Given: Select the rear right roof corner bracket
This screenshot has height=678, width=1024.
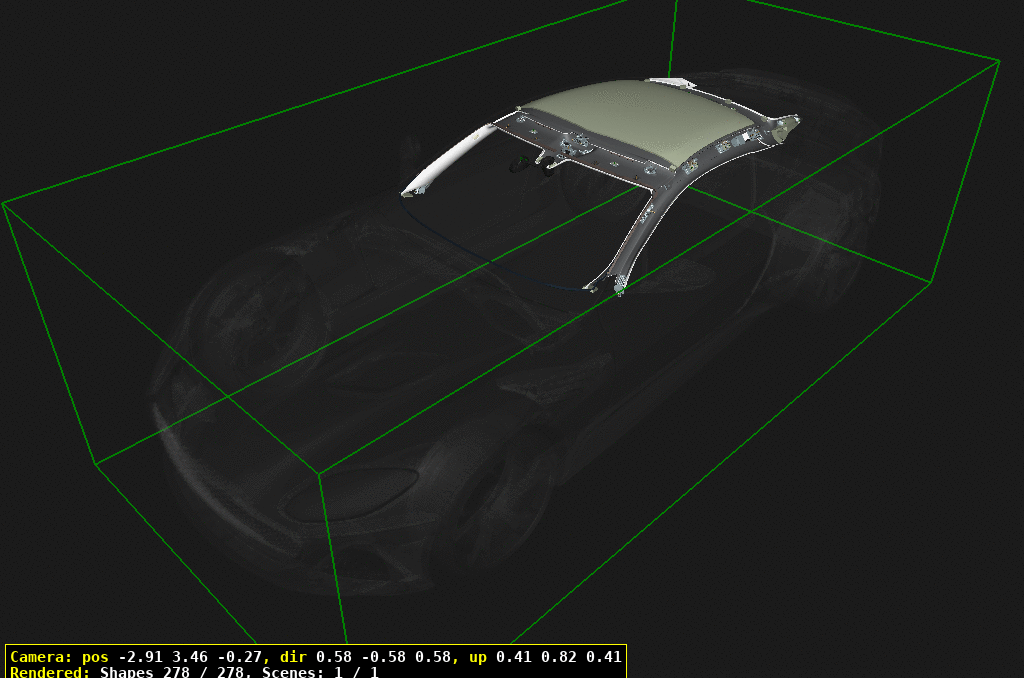Looking at the screenshot, I should (x=785, y=124).
